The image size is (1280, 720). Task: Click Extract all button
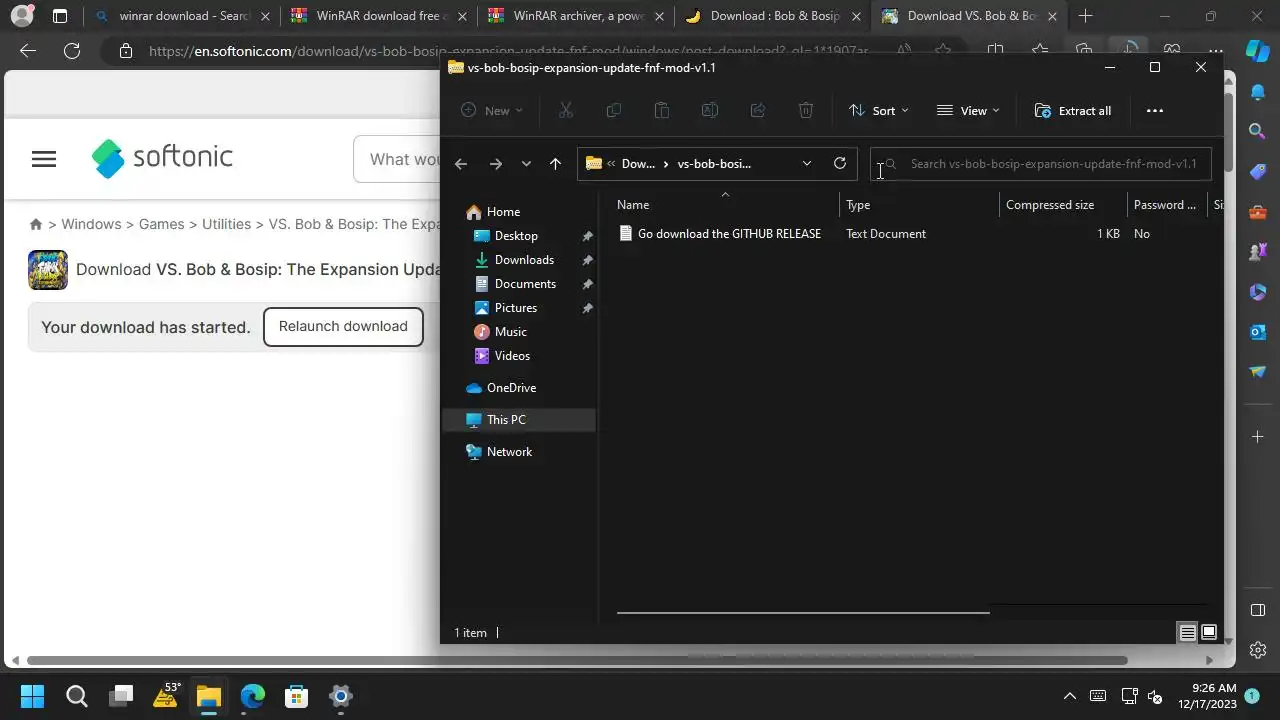coord(1073,111)
